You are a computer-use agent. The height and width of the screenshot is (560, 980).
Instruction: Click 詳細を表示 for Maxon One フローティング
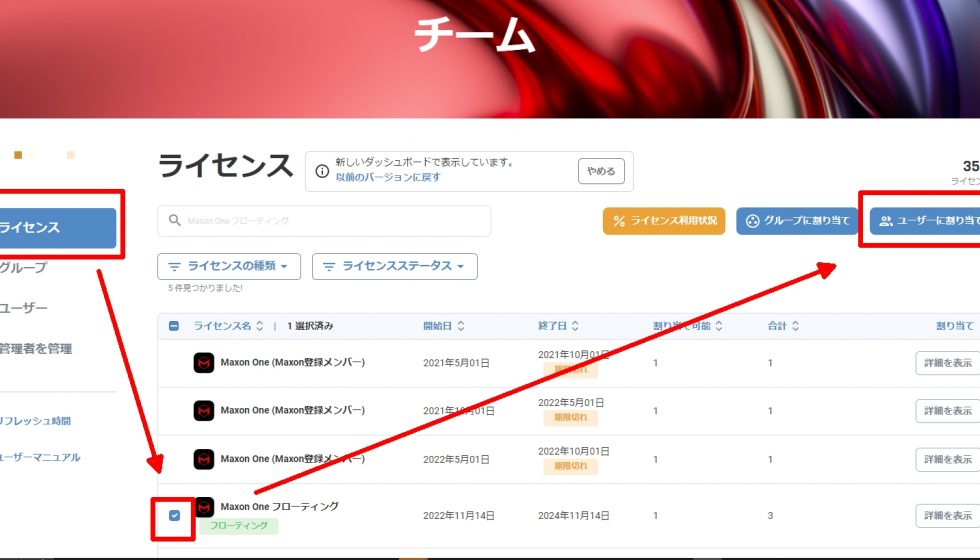pyautogui.click(x=948, y=516)
